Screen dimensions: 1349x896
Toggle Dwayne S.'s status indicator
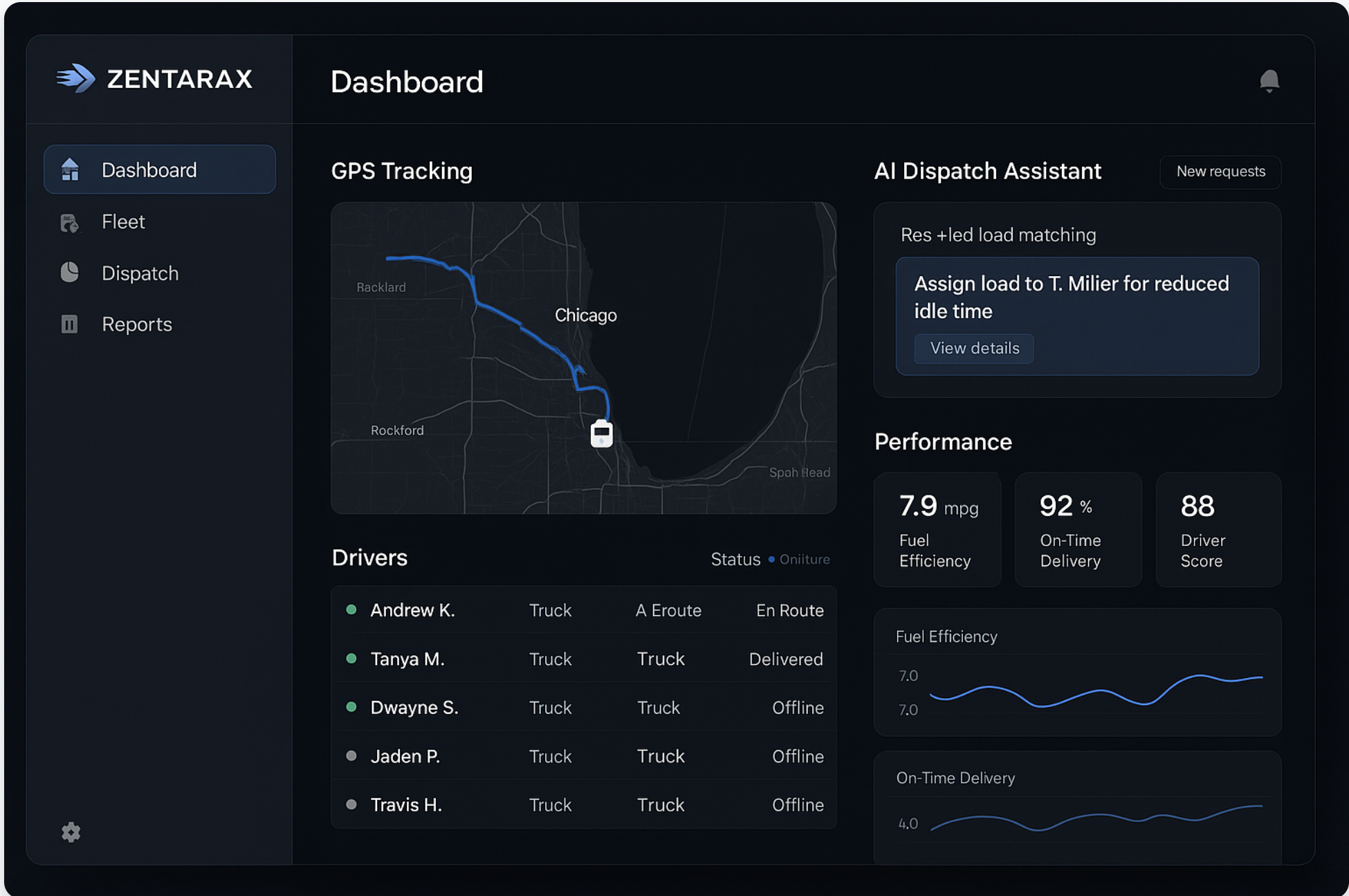click(351, 707)
